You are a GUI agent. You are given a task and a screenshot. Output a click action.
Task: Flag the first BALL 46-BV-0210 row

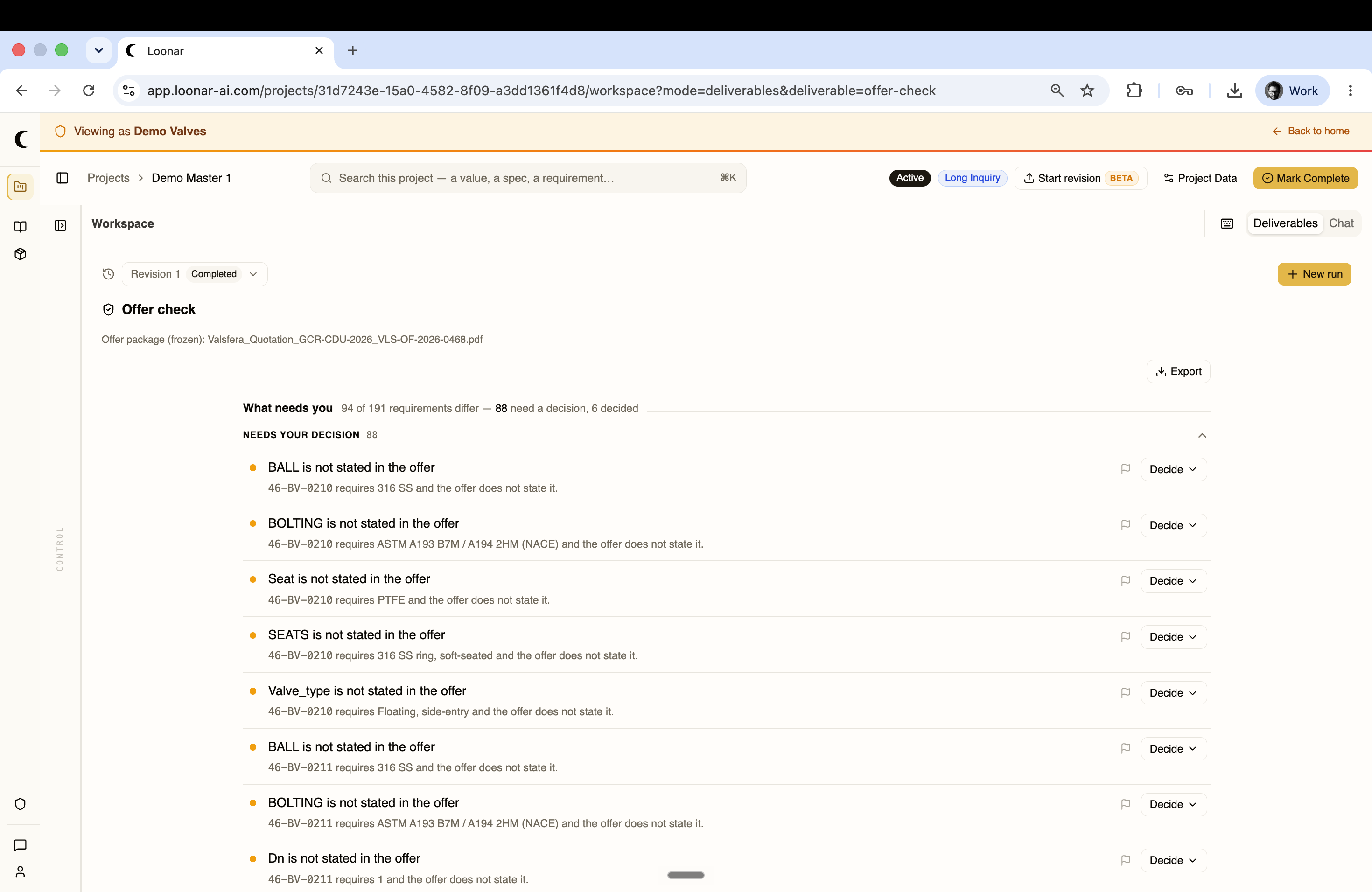pyautogui.click(x=1125, y=469)
